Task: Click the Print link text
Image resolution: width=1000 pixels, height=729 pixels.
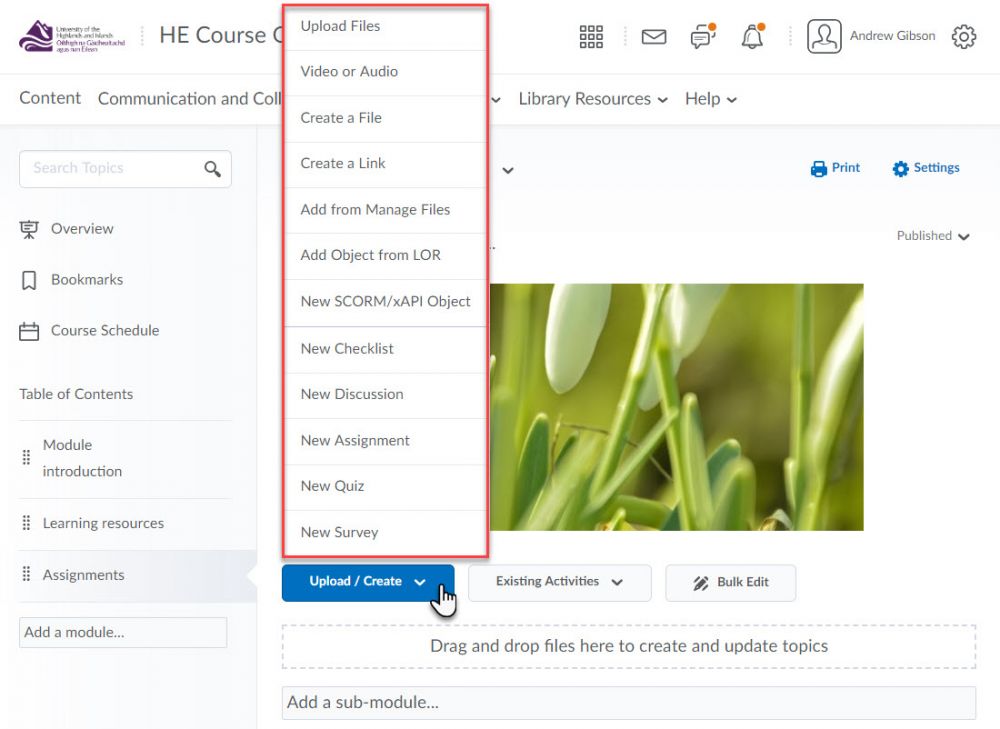Action: click(846, 168)
